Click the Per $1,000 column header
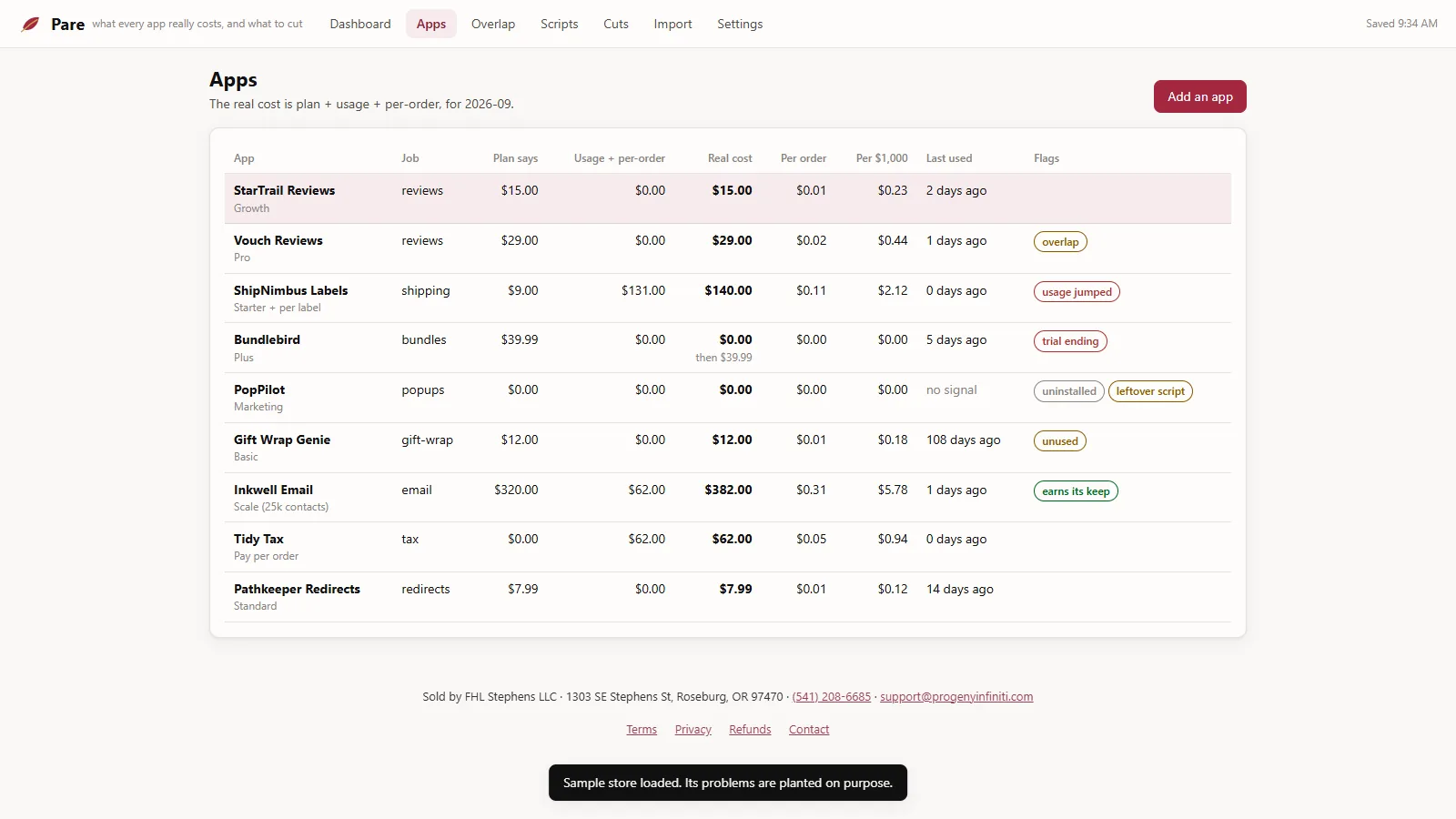 pos(882,158)
